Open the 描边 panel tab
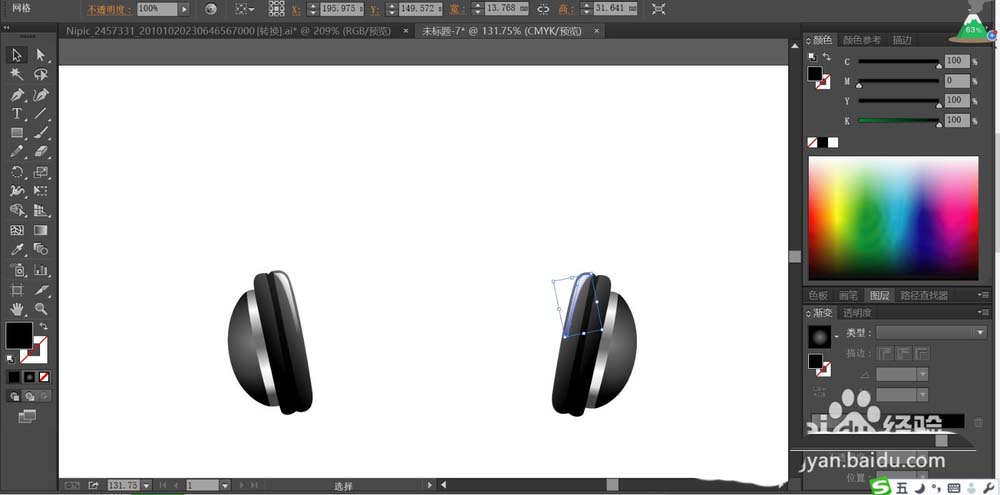Screen dimensions: 1000x495 click(902, 40)
